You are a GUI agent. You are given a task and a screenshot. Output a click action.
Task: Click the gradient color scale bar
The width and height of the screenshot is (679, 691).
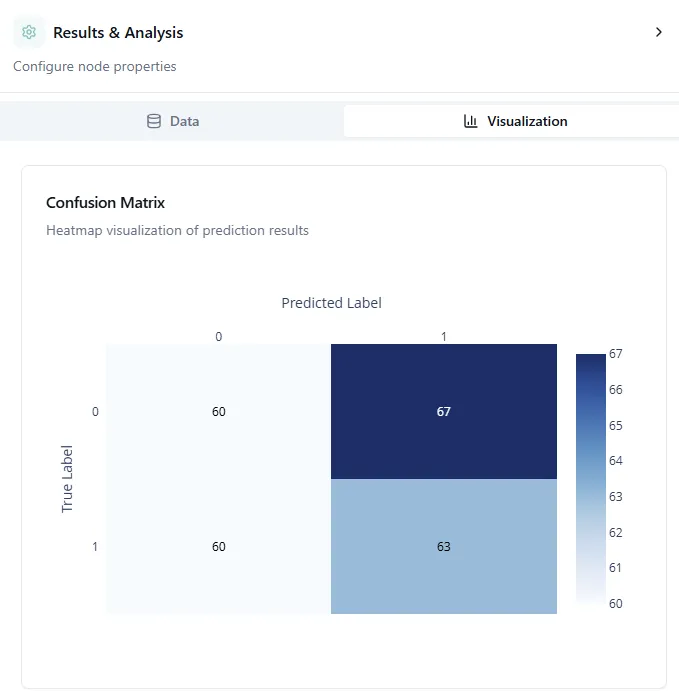click(x=591, y=479)
